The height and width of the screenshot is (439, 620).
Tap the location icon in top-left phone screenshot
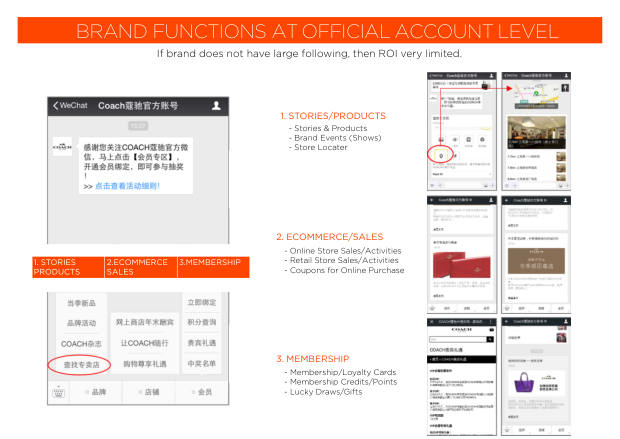(x=441, y=155)
